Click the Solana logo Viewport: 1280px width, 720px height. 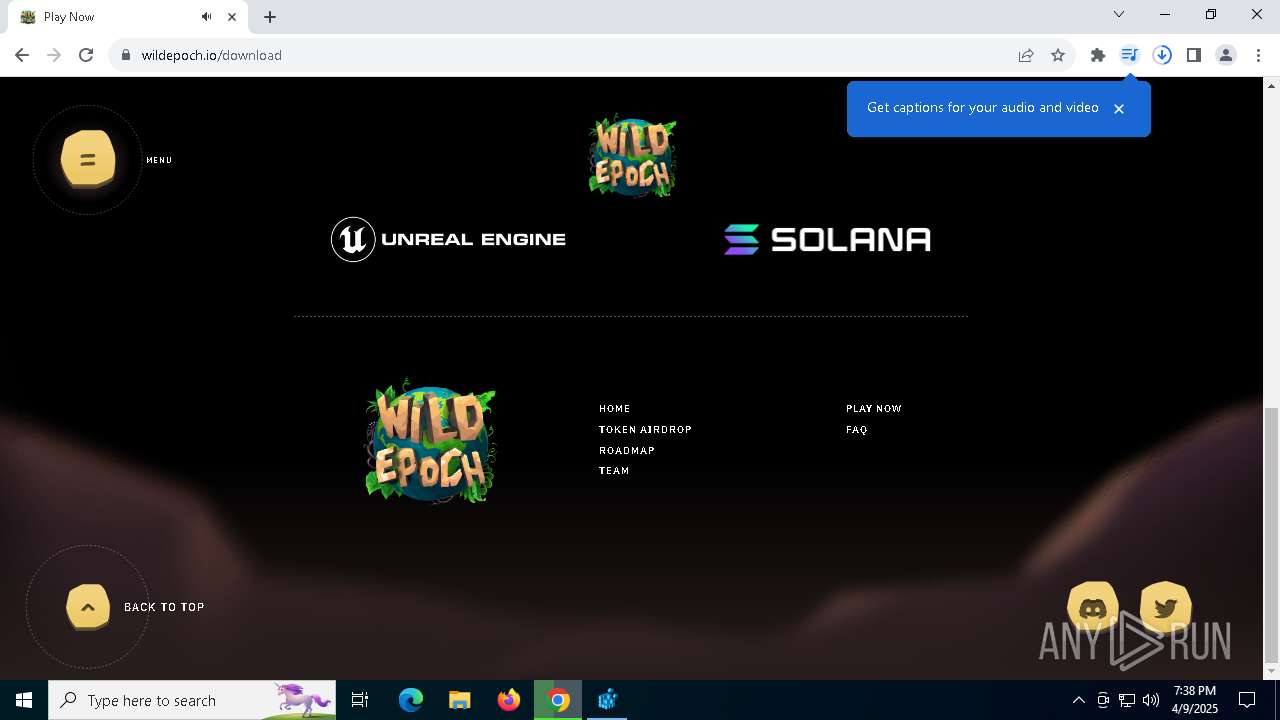[827, 239]
